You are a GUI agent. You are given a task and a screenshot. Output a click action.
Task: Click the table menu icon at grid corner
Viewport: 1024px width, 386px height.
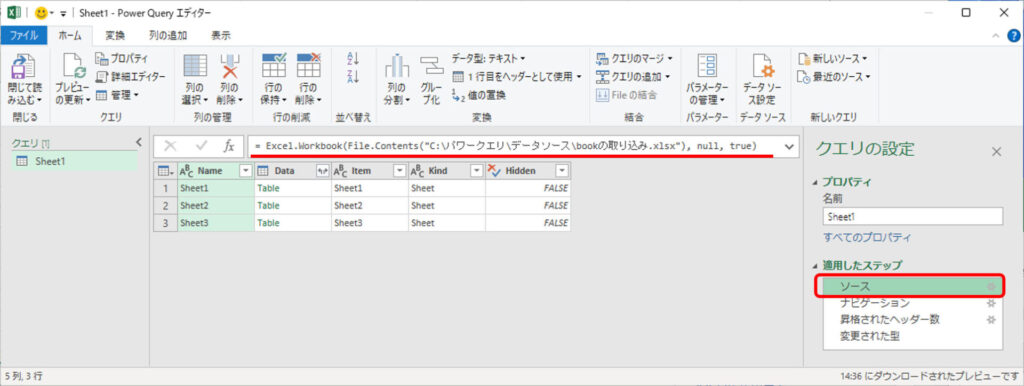click(165, 170)
